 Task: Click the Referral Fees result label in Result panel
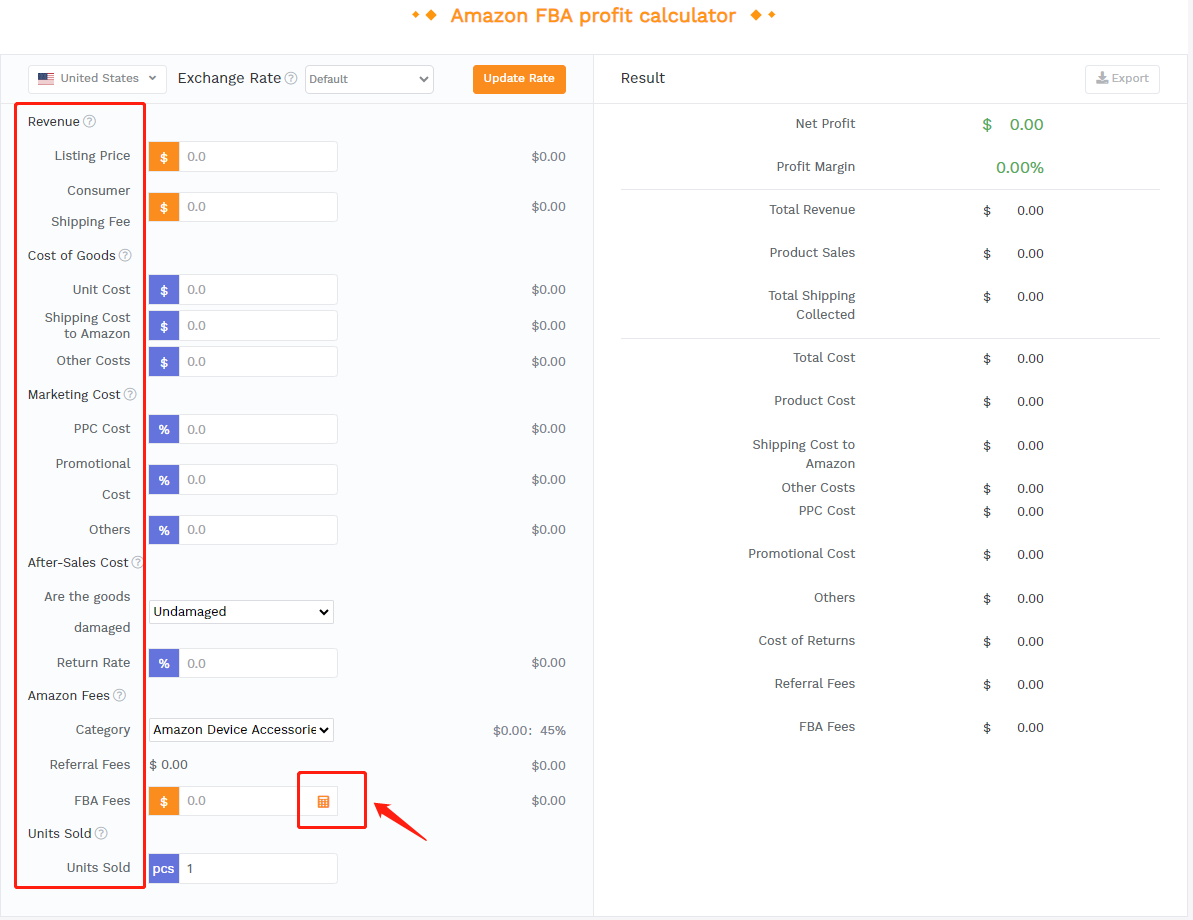pos(814,684)
